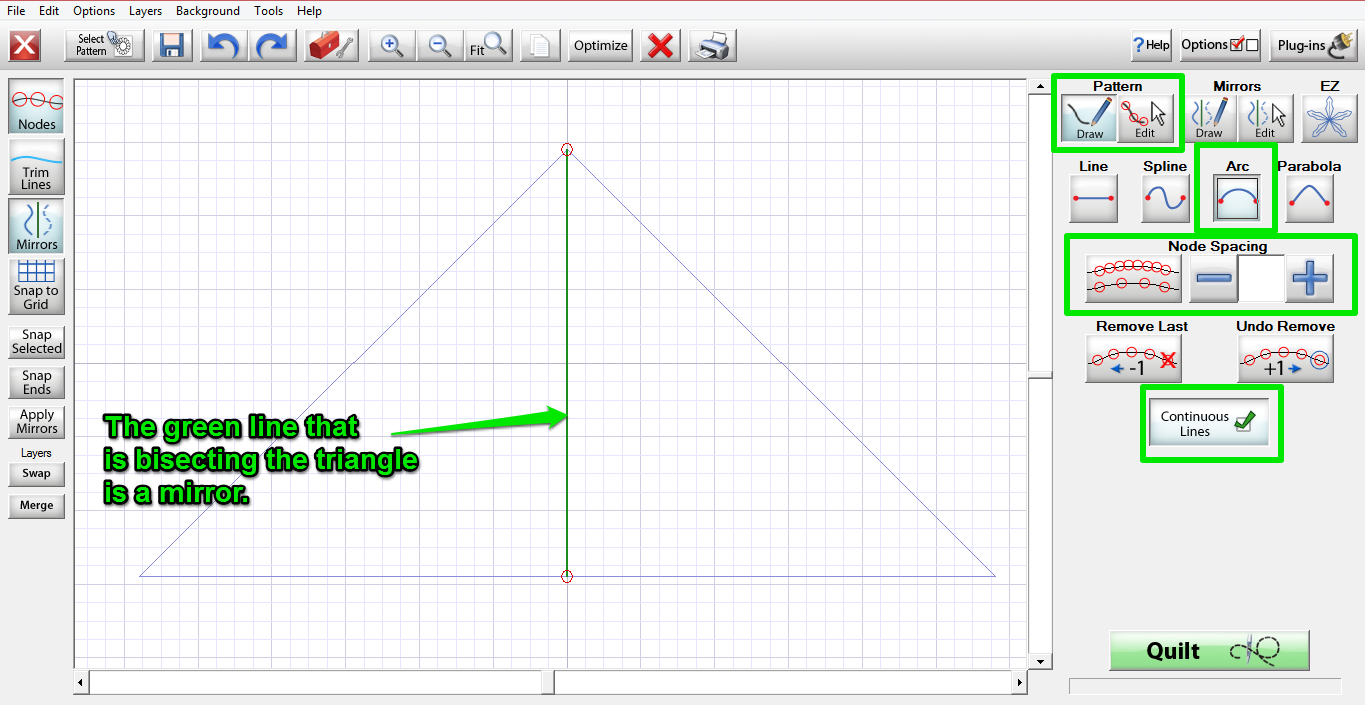This screenshot has height=705, width=1365.
Task: Toggle Snap to Grid
Action: 37,286
